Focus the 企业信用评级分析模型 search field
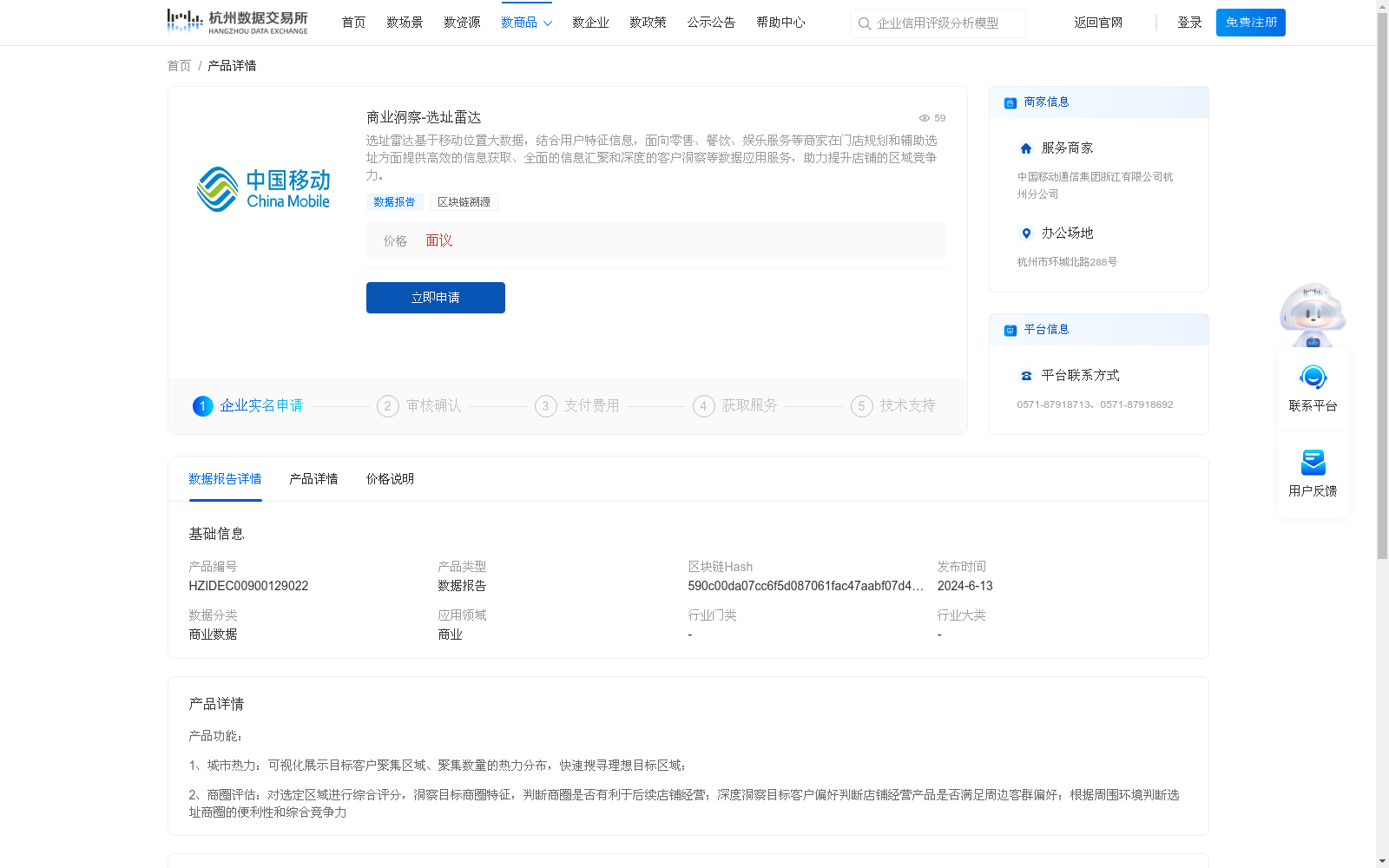Image resolution: width=1389 pixels, height=868 pixels. [x=938, y=23]
